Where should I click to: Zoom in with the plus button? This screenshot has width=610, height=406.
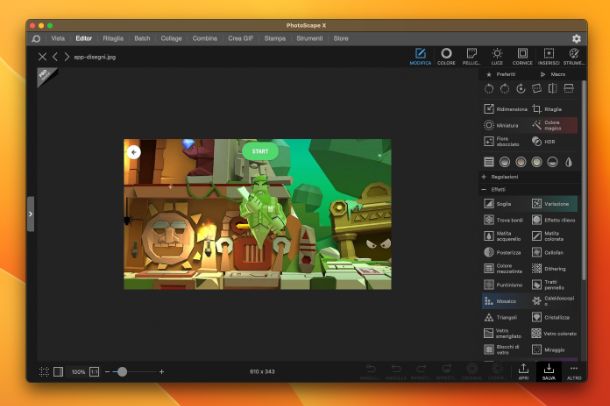(x=161, y=372)
